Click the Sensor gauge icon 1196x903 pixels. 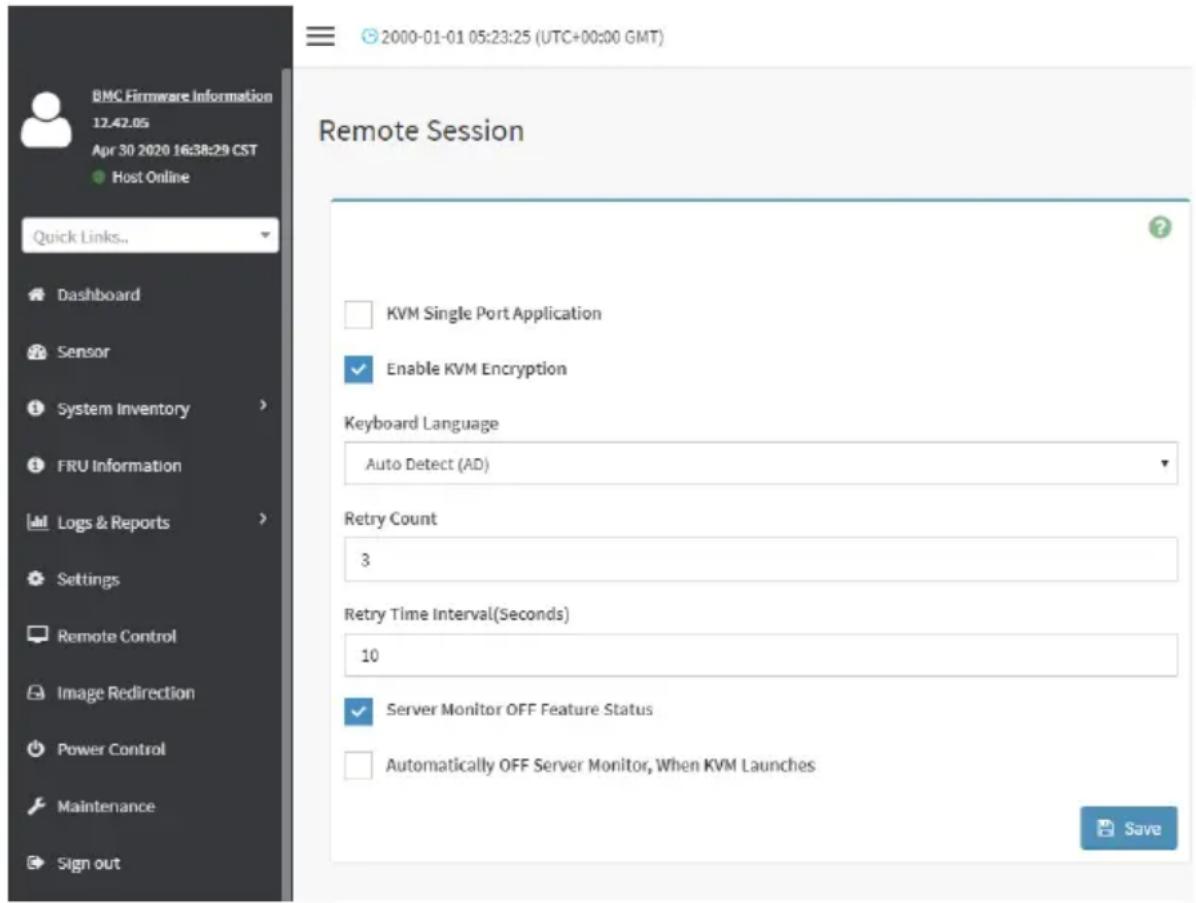(36, 352)
